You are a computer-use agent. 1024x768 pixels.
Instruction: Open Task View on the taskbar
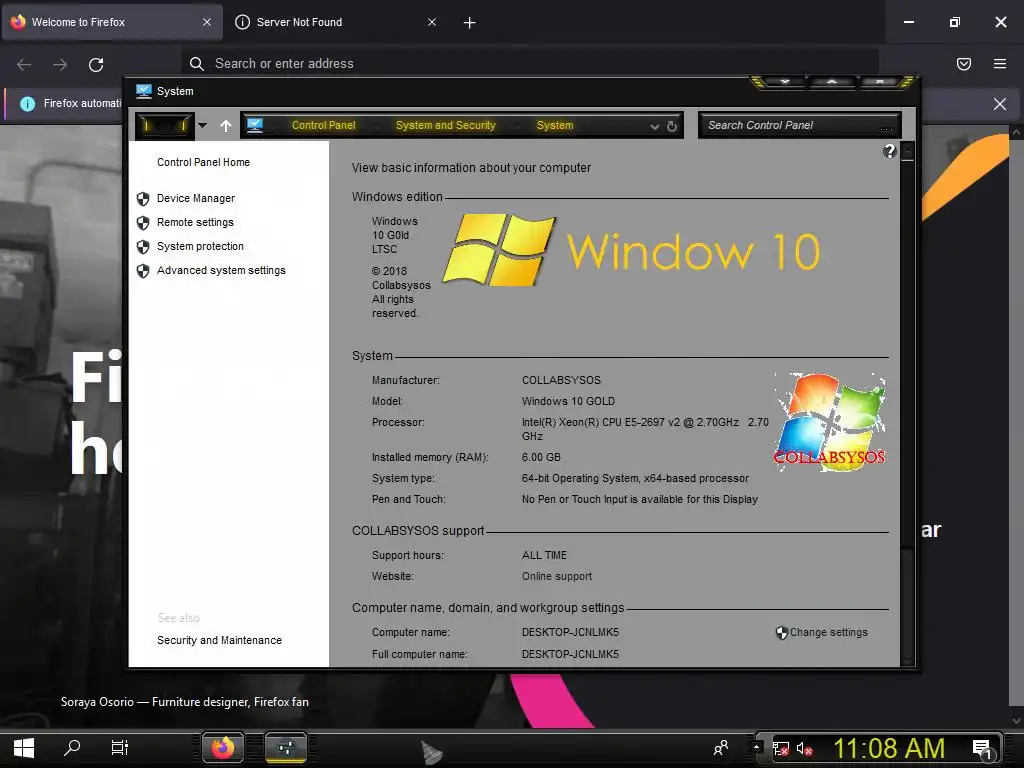pyautogui.click(x=120, y=748)
